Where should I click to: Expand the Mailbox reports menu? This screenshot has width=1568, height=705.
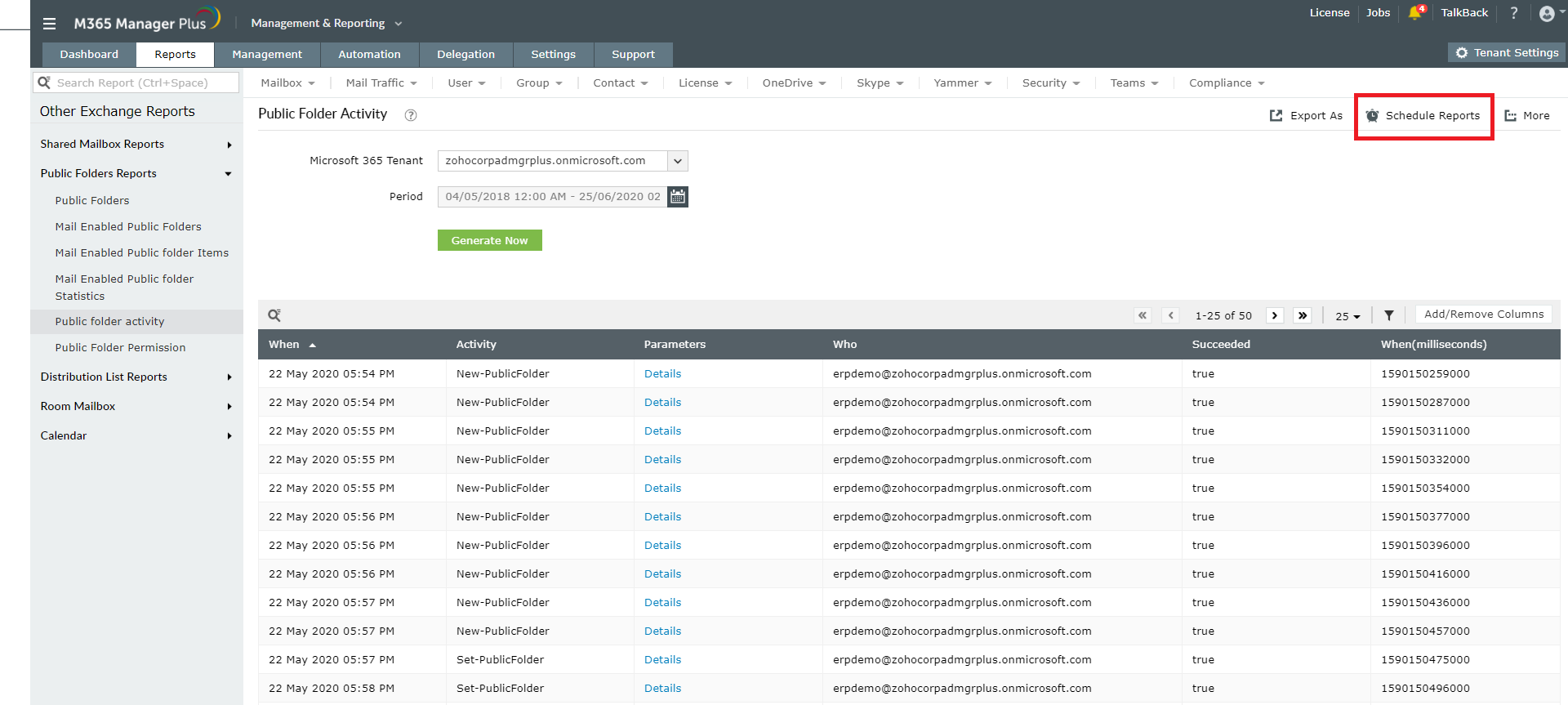[287, 83]
